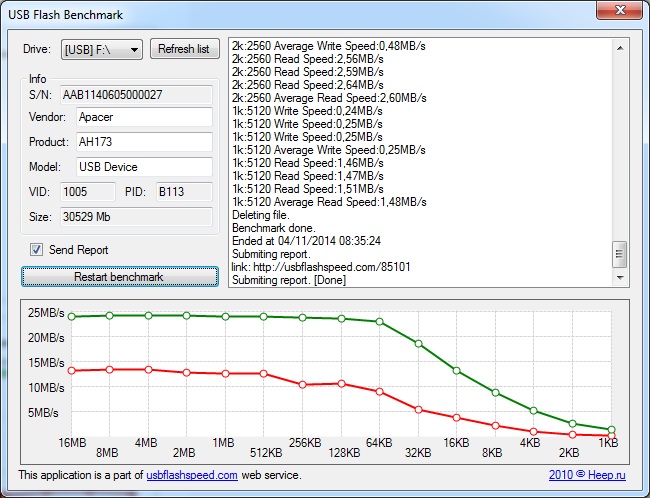
Task: Click the log scrollbar up arrow
Action: (x=620, y=47)
